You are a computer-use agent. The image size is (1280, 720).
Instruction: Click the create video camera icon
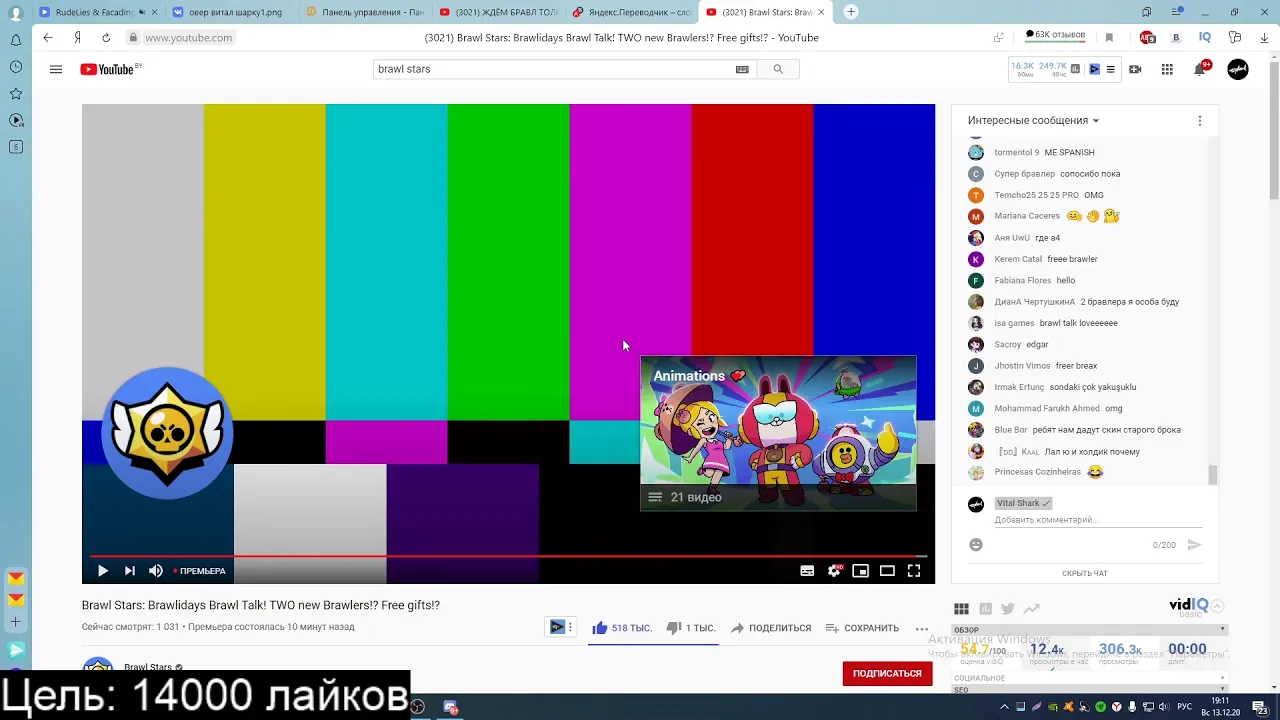[x=1135, y=69]
